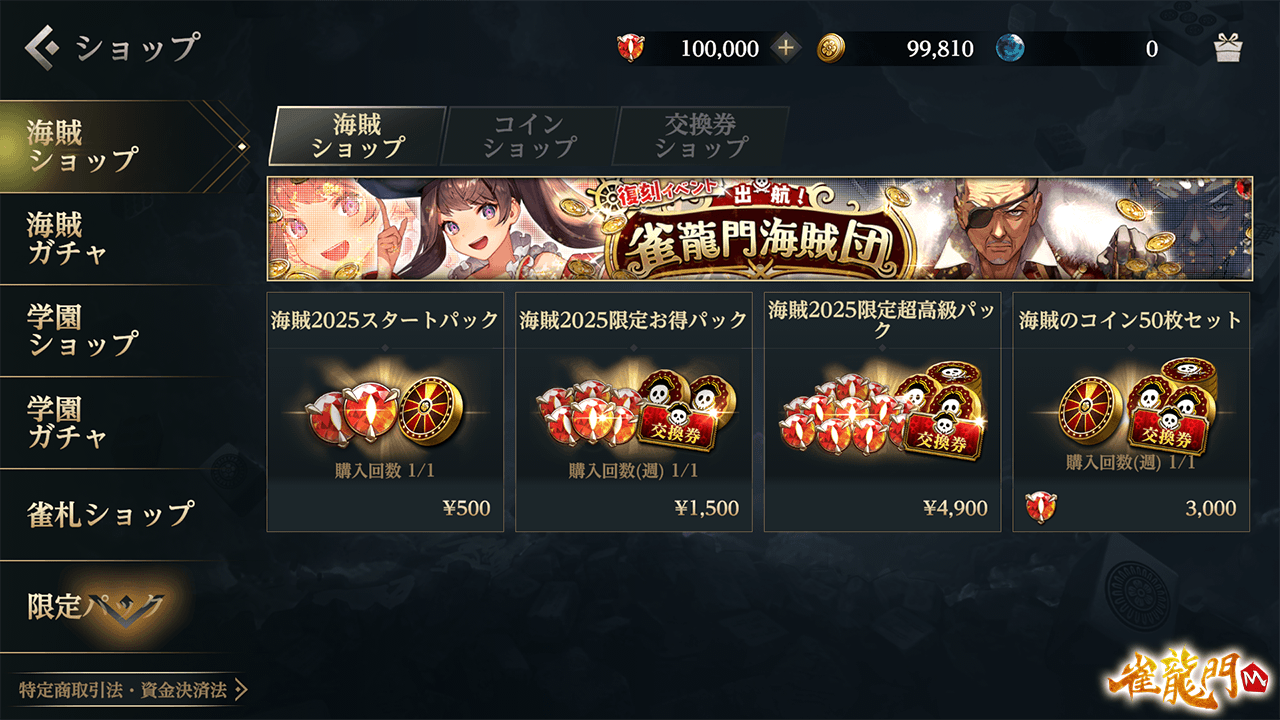Buy 海賊2025スタートパック for ¥500

(385, 412)
